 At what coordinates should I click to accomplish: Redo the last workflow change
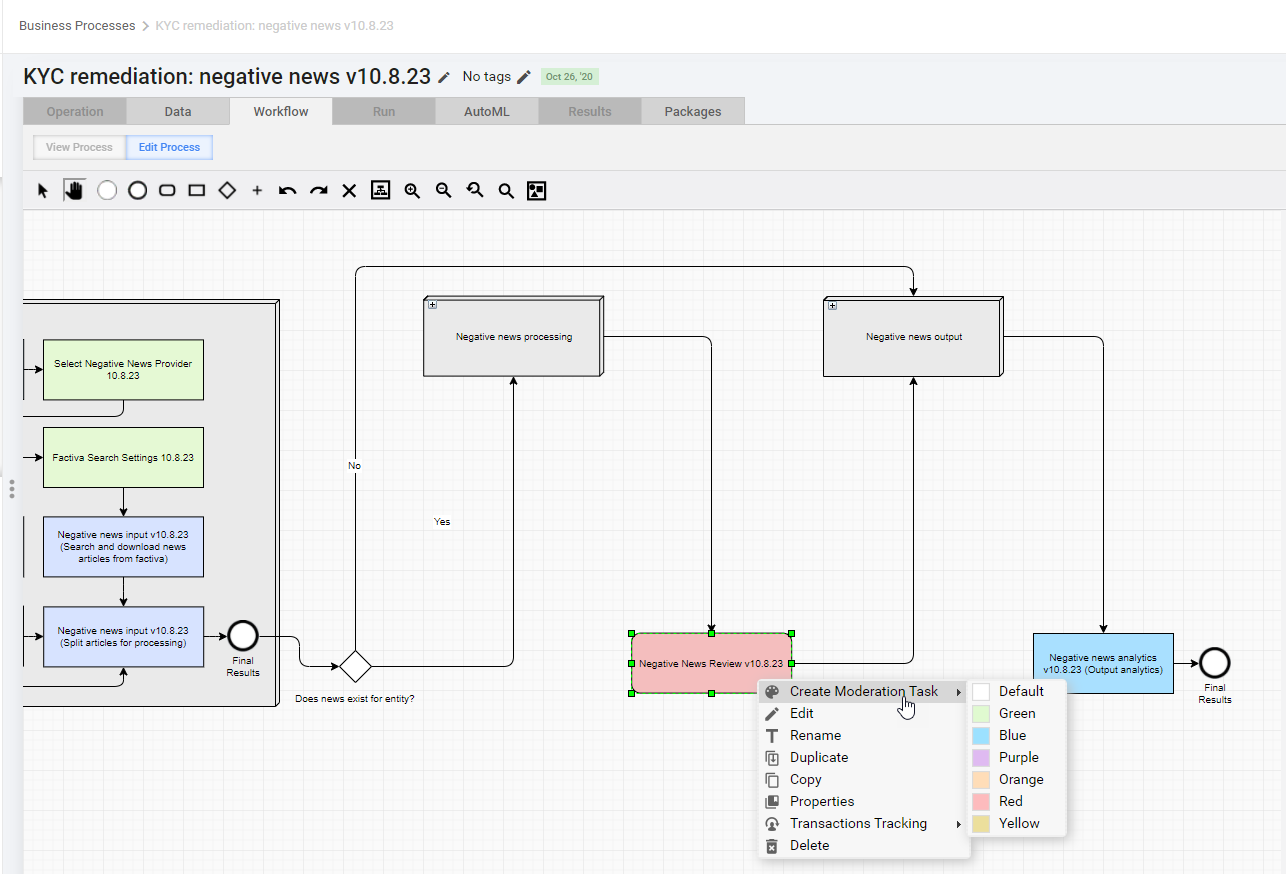pyautogui.click(x=319, y=190)
